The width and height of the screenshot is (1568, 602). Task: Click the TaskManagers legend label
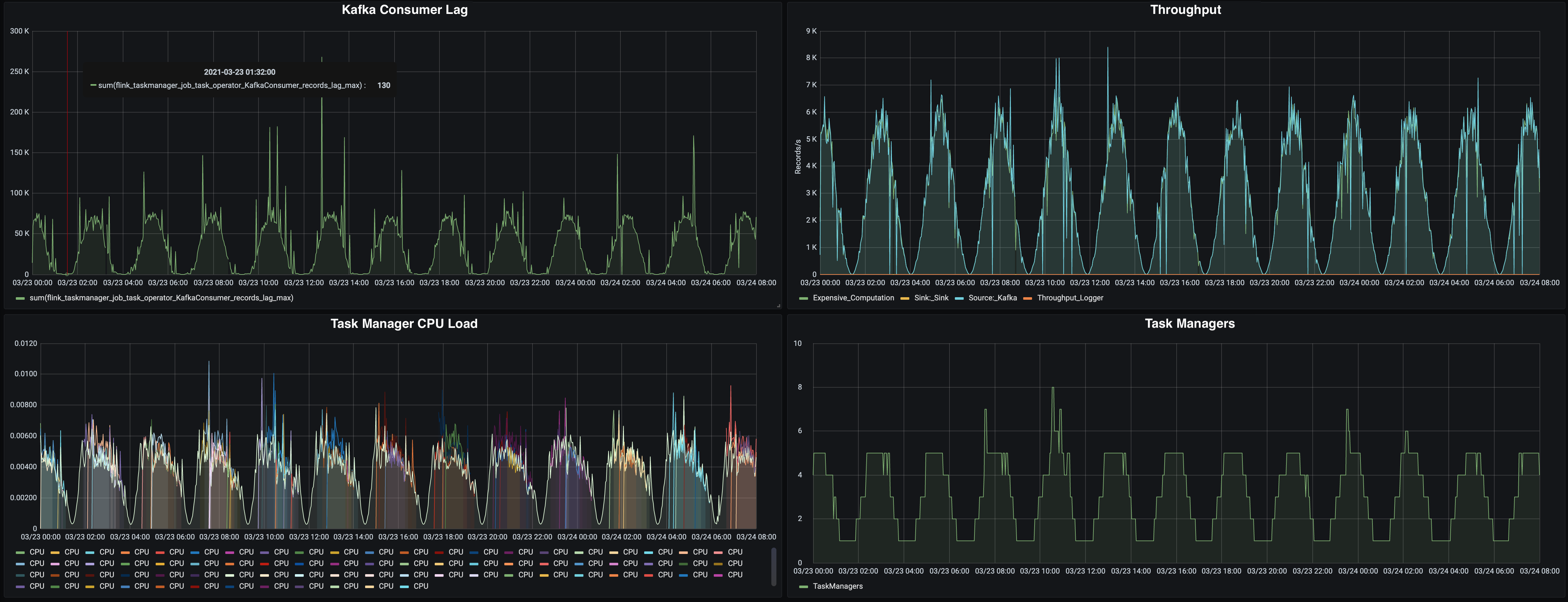tap(837, 586)
